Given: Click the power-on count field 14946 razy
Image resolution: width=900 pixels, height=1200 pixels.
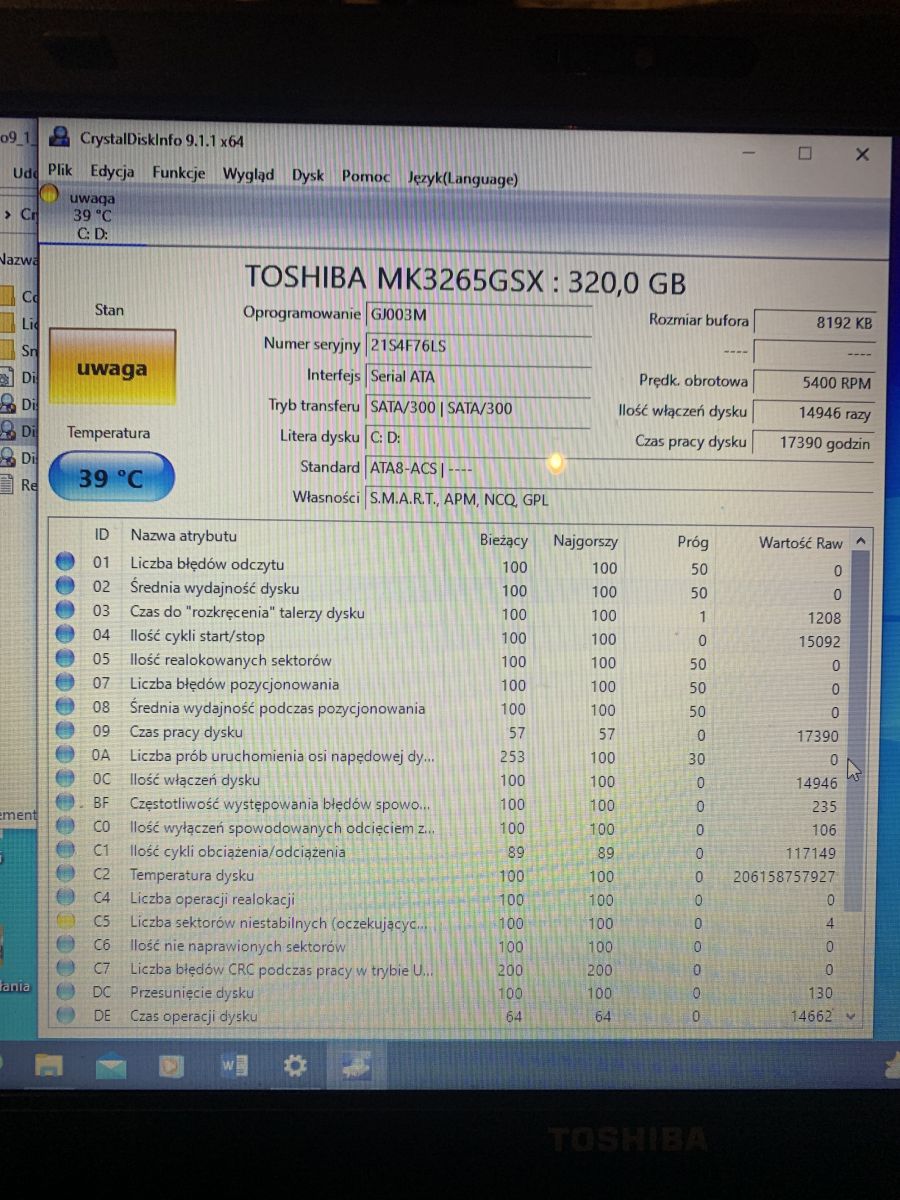Looking at the screenshot, I should click(814, 413).
